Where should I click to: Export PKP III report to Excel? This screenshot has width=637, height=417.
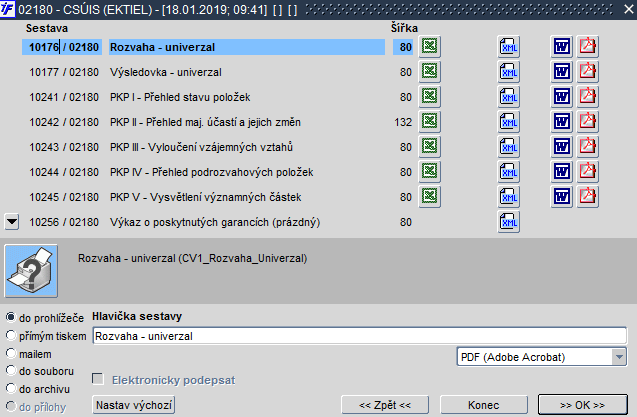point(429,147)
